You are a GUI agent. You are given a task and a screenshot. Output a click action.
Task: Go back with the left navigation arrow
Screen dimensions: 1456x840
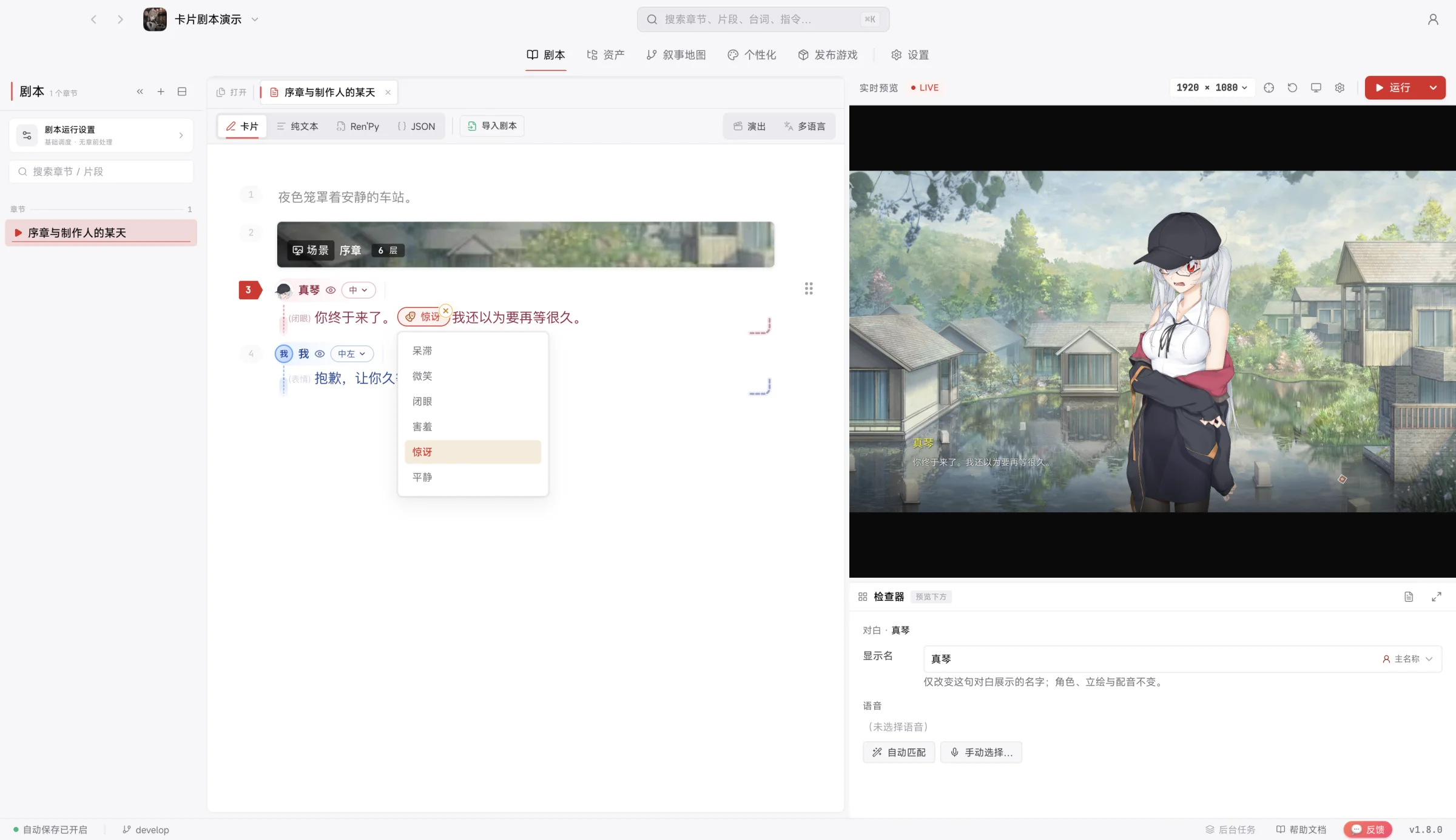[x=93, y=19]
